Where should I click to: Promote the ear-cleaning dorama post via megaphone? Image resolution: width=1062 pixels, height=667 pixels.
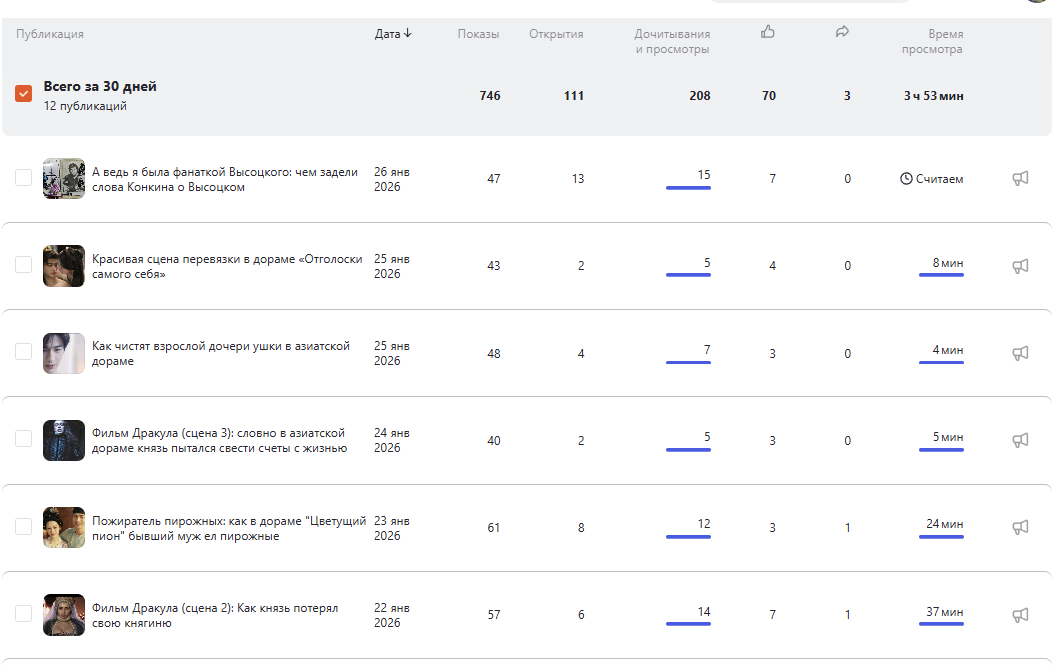[1020, 353]
